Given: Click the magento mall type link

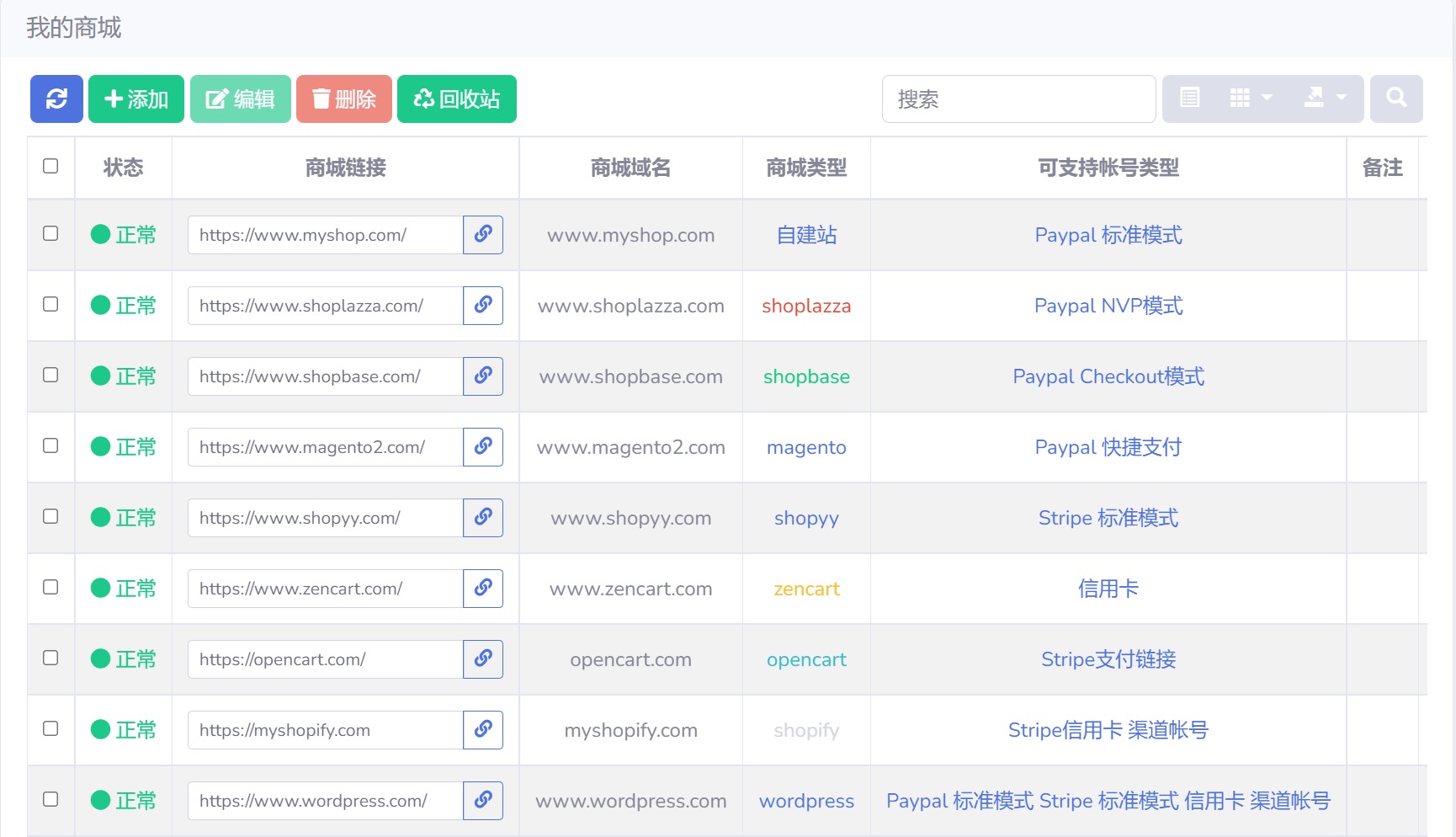Looking at the screenshot, I should click(x=806, y=447).
